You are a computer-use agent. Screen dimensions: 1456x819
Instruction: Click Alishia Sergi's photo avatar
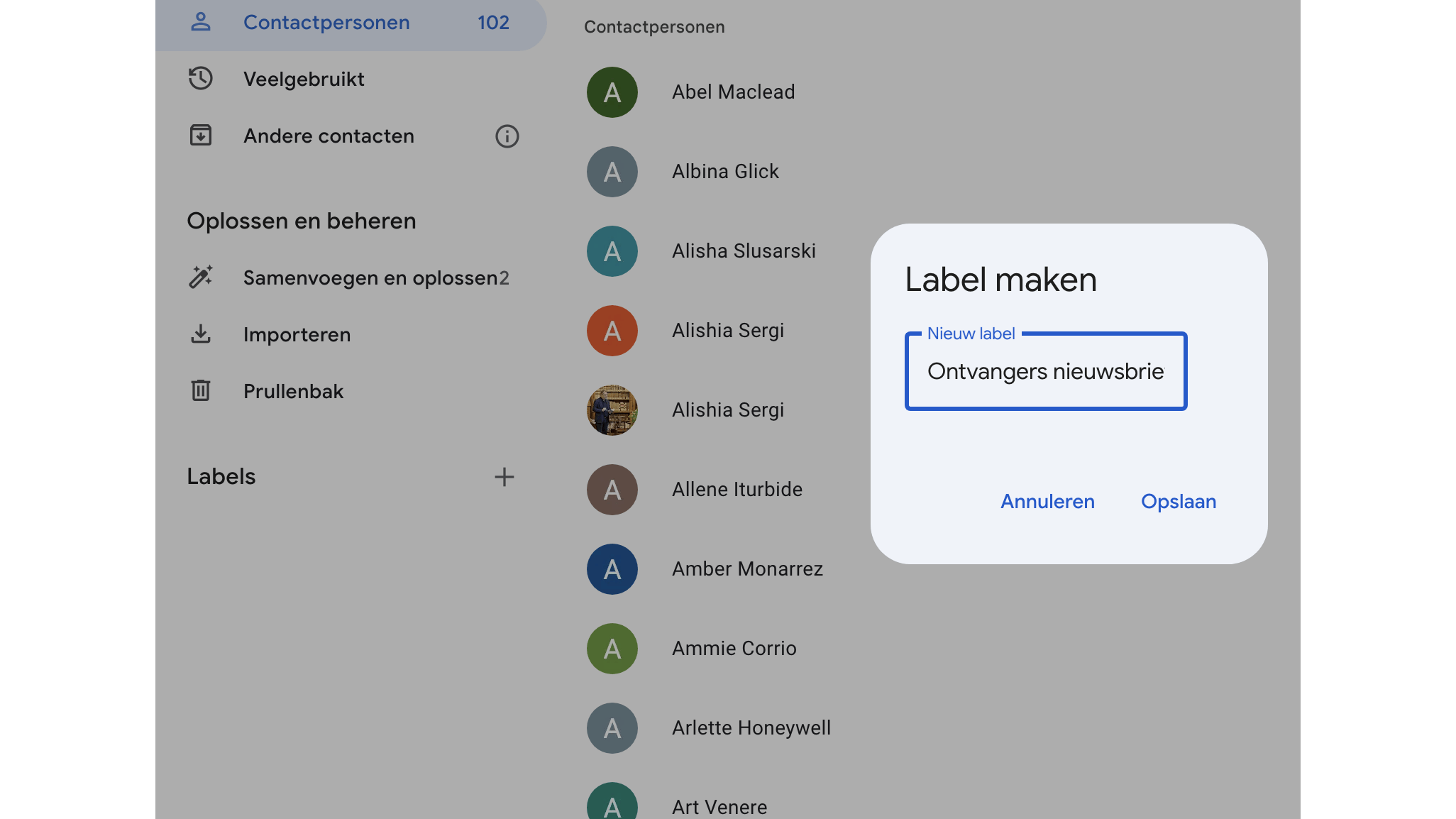[612, 410]
